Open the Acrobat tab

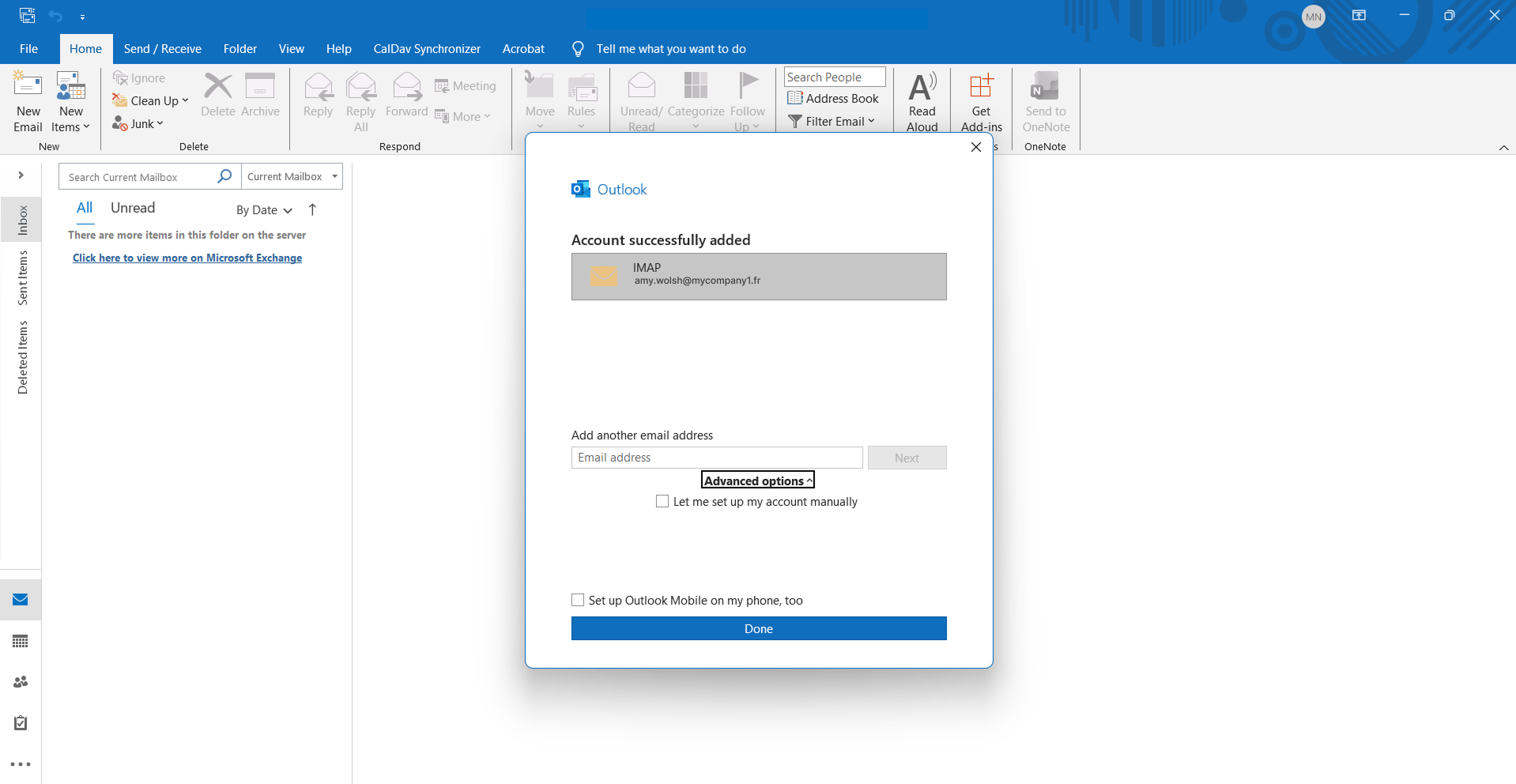[x=523, y=48]
